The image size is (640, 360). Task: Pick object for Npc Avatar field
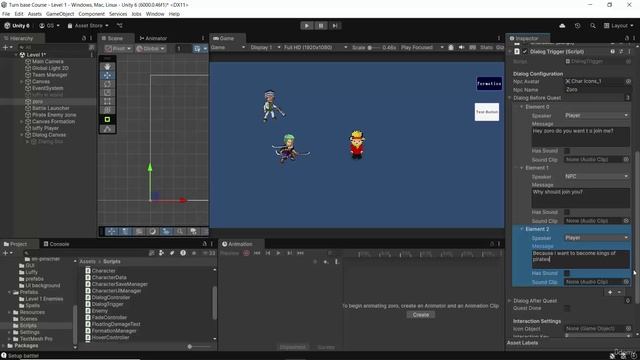click(x=628, y=81)
